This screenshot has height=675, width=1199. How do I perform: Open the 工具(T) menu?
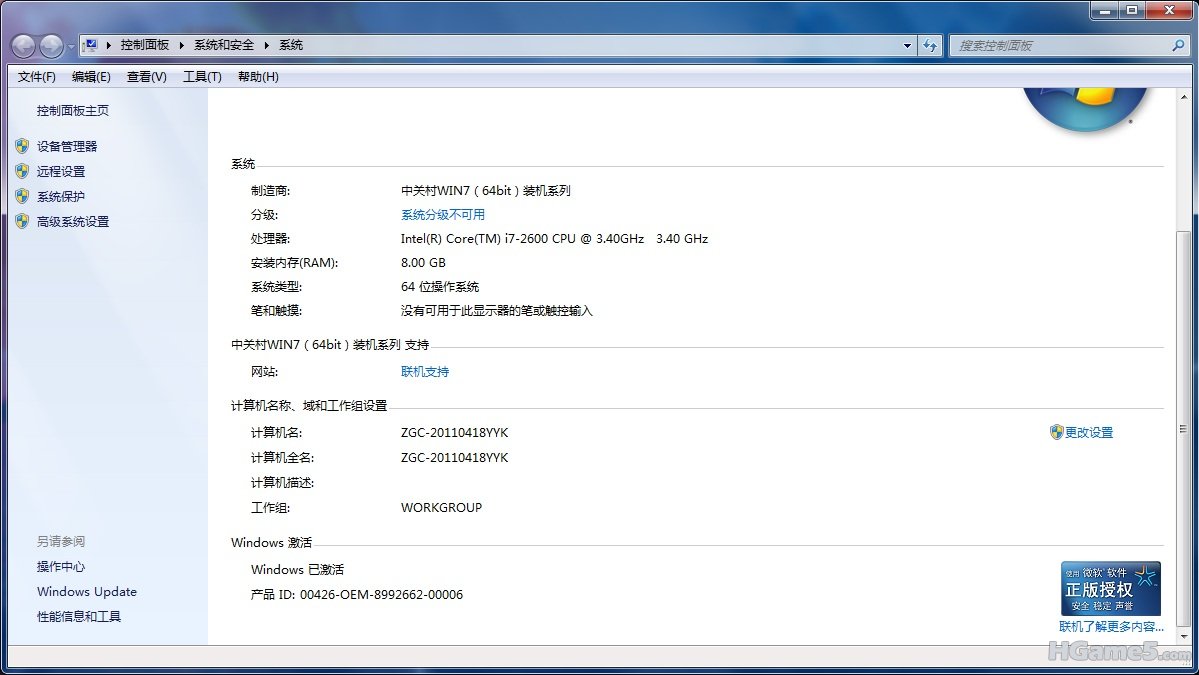coord(202,76)
